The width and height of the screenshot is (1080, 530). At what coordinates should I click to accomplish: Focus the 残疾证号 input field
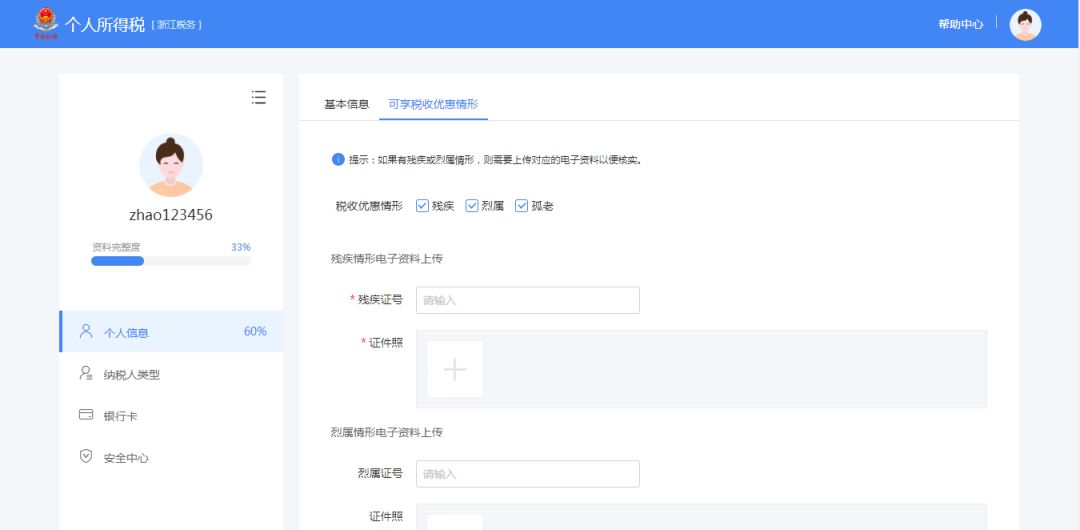527,300
